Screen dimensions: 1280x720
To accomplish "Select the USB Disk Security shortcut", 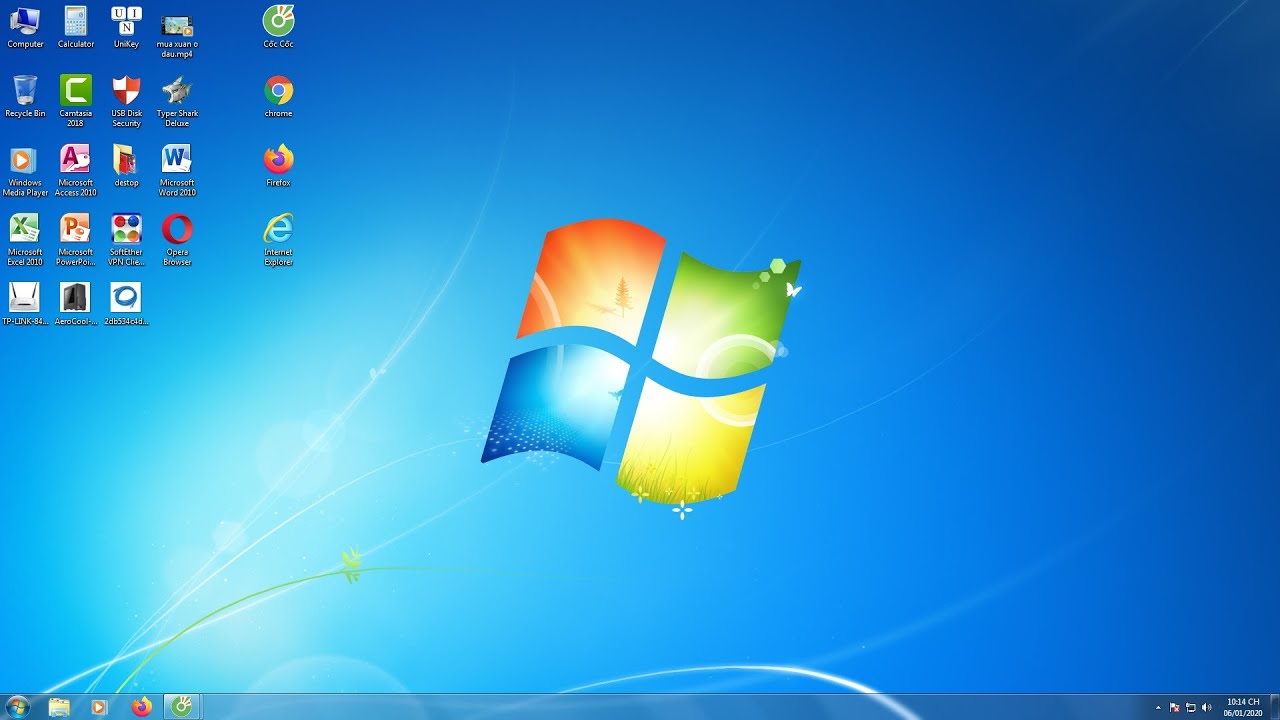I will tap(126, 101).
